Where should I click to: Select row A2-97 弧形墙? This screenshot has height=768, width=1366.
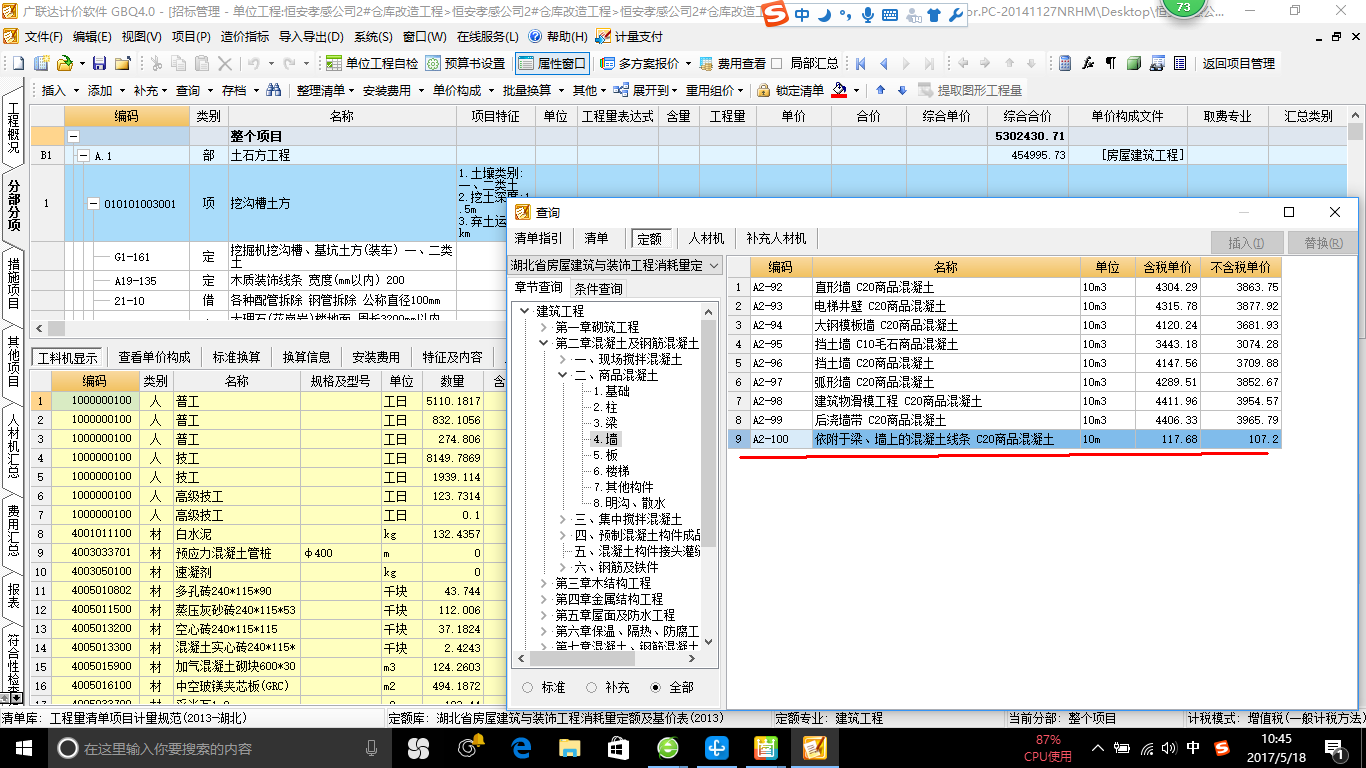(1004, 382)
